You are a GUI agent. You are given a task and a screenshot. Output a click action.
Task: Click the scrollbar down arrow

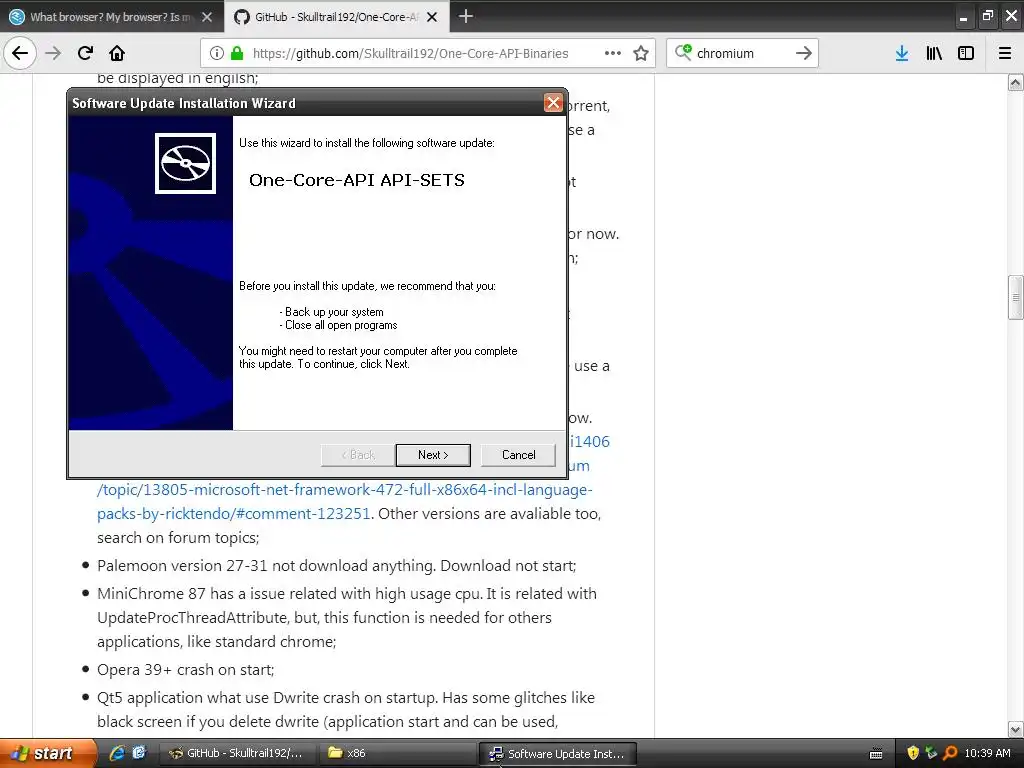[1016, 729]
